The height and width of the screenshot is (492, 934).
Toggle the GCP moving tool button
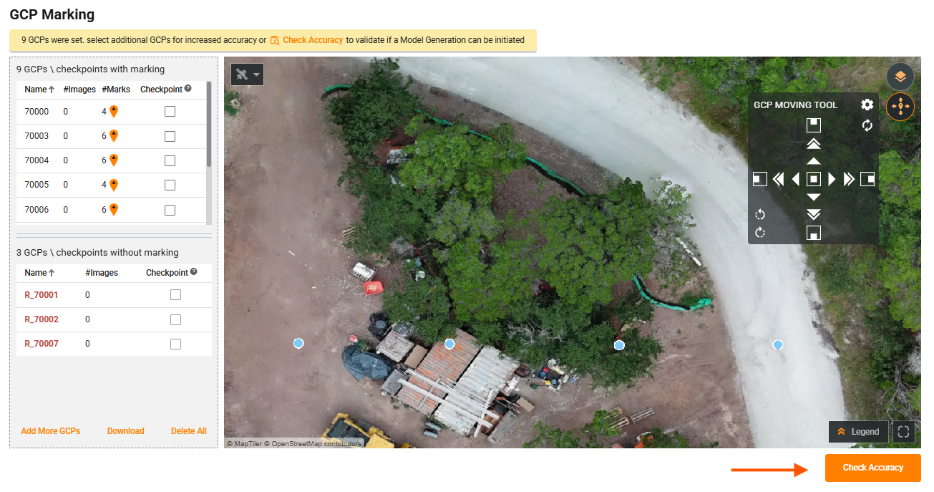pyautogui.click(x=900, y=107)
